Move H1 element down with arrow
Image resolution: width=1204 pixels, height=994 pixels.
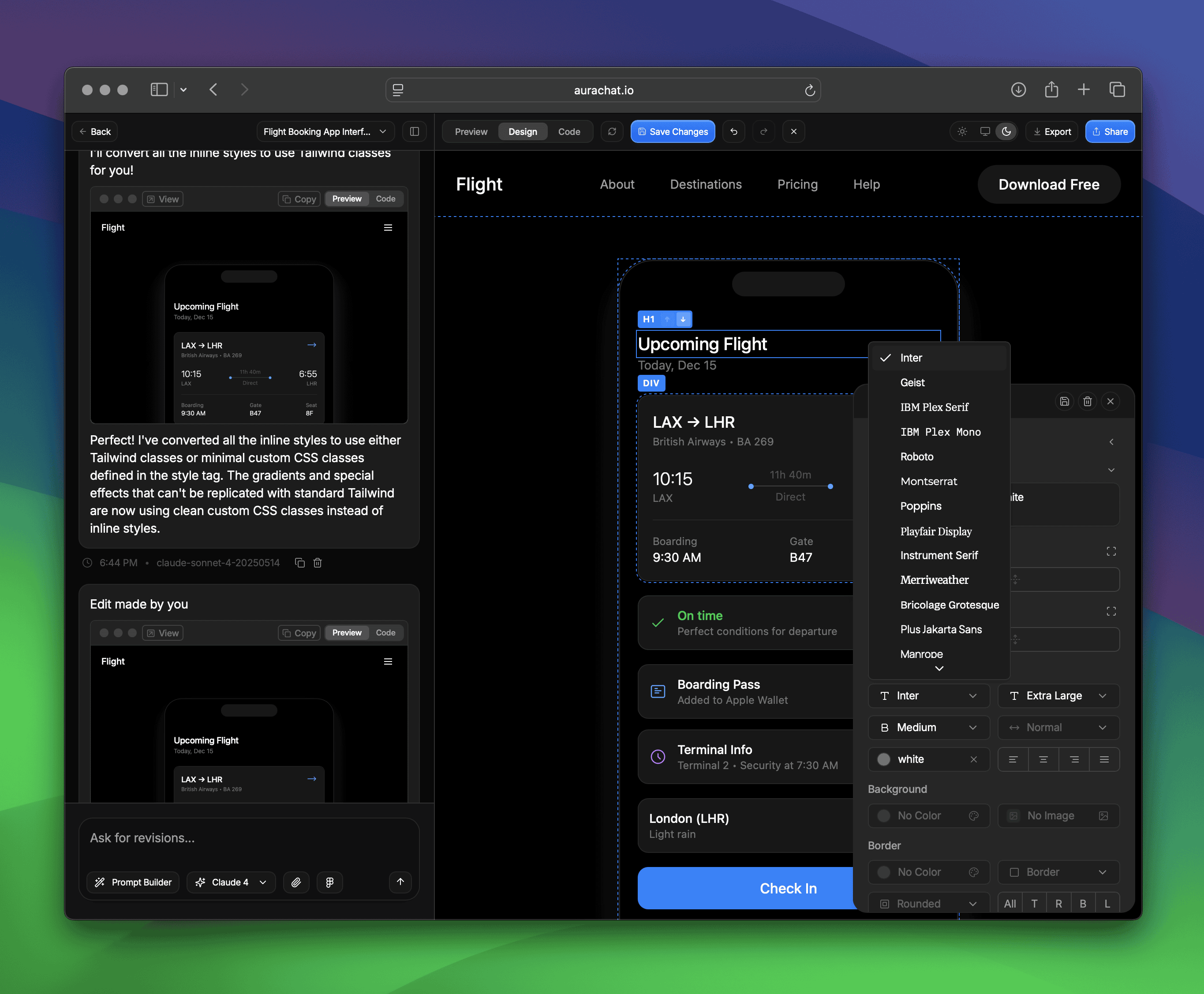(682, 319)
